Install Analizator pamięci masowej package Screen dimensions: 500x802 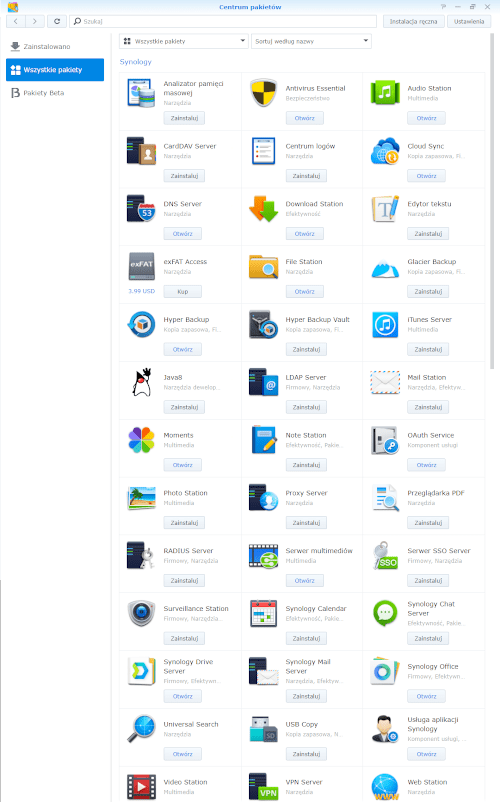click(x=184, y=118)
